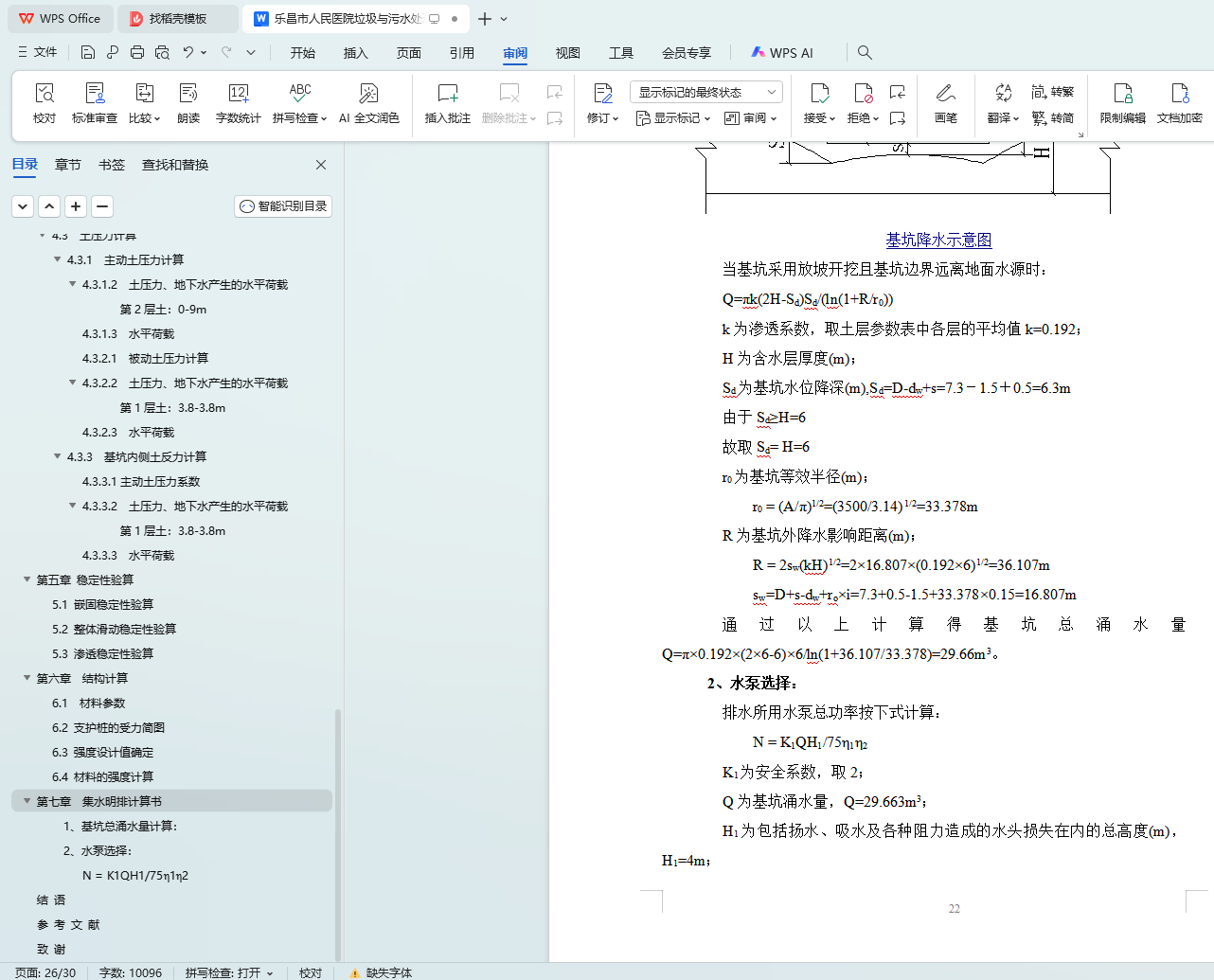Screen dimensions: 1214x980
Task: Go to outline item 5.3 渗透稳定性验算
Action: coord(102,653)
